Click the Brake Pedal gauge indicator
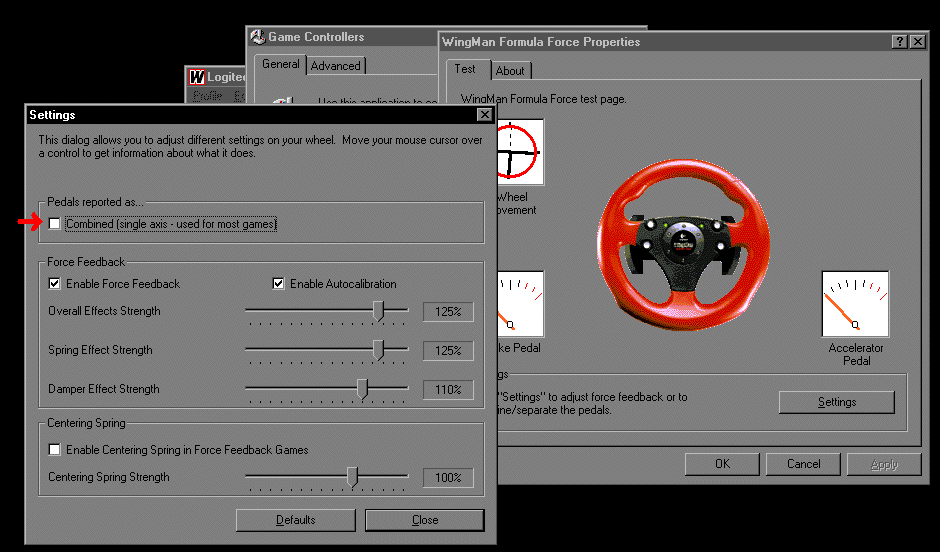The image size is (940, 552). click(520, 304)
